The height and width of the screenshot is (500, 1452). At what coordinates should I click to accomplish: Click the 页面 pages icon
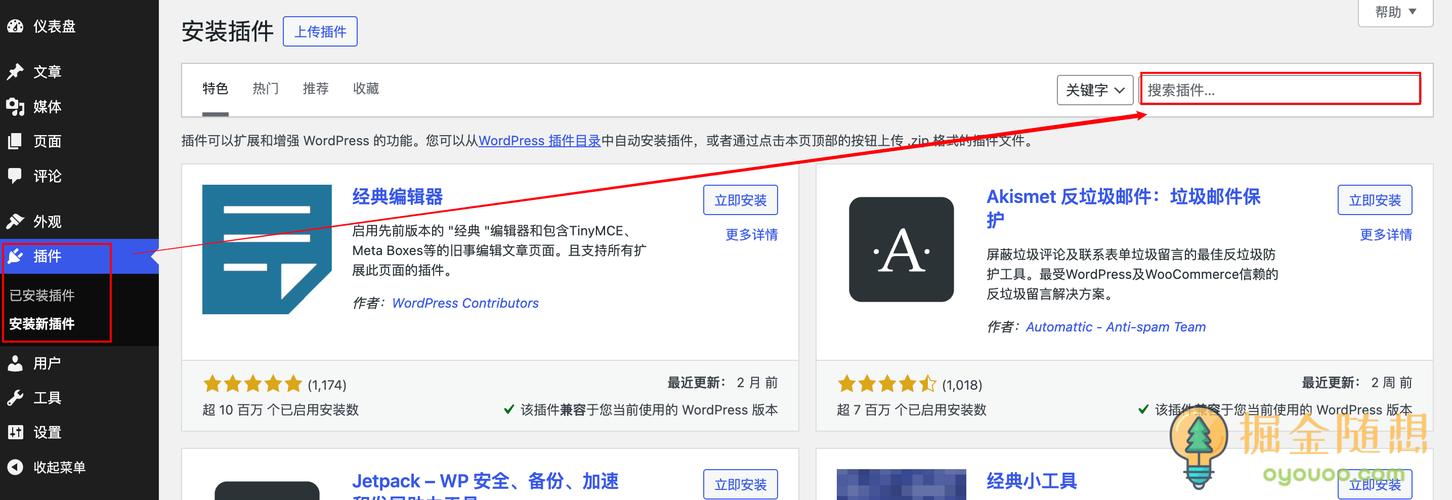(x=15, y=141)
